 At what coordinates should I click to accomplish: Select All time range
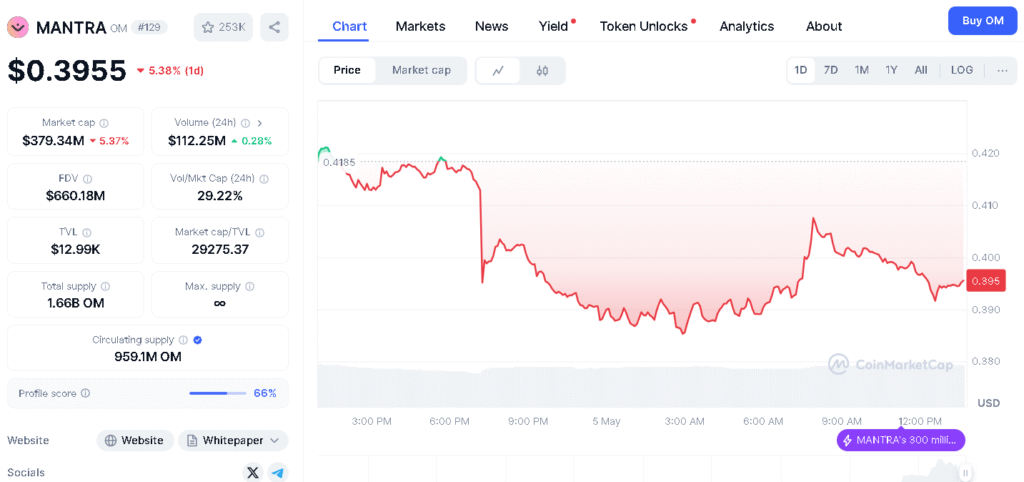pos(921,70)
